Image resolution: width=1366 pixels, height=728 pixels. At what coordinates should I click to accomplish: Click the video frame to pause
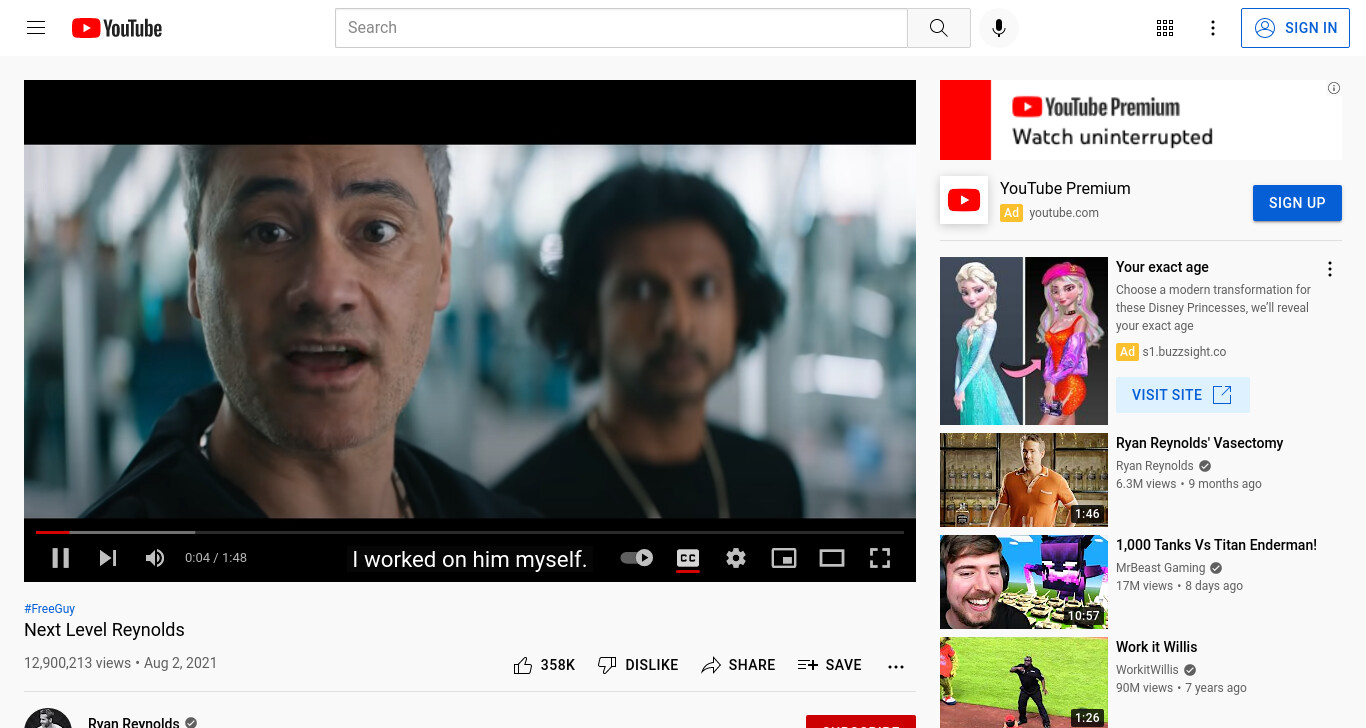tap(470, 330)
